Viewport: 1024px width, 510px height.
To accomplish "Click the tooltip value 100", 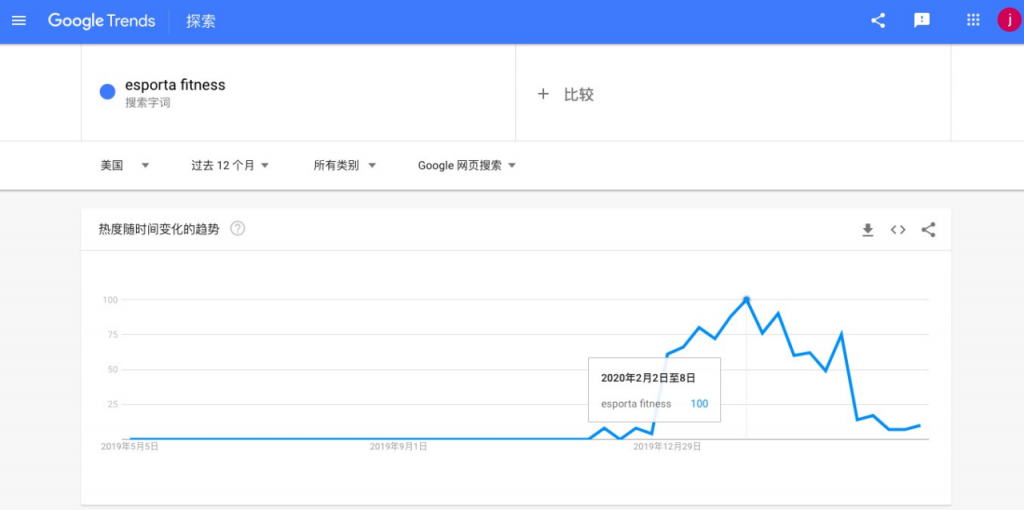I will tap(699, 404).
